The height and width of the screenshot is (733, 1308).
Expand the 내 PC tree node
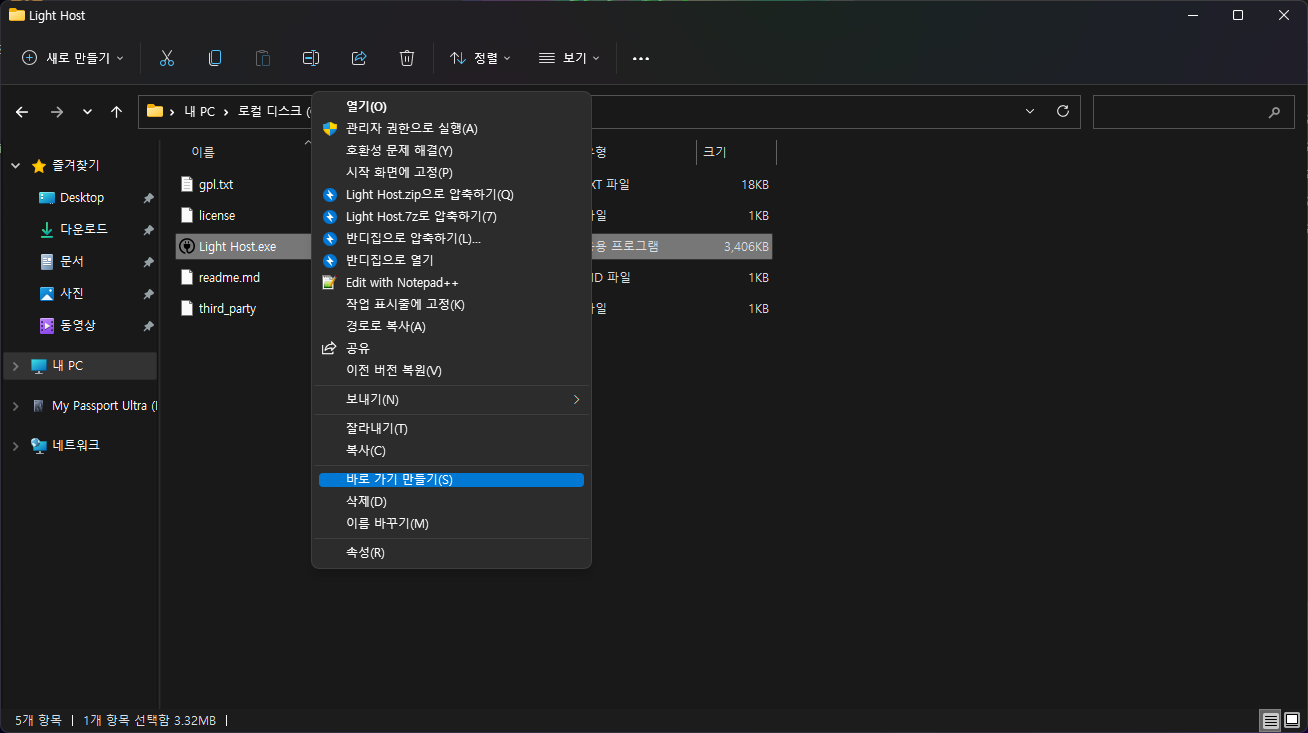pyautogui.click(x=15, y=366)
